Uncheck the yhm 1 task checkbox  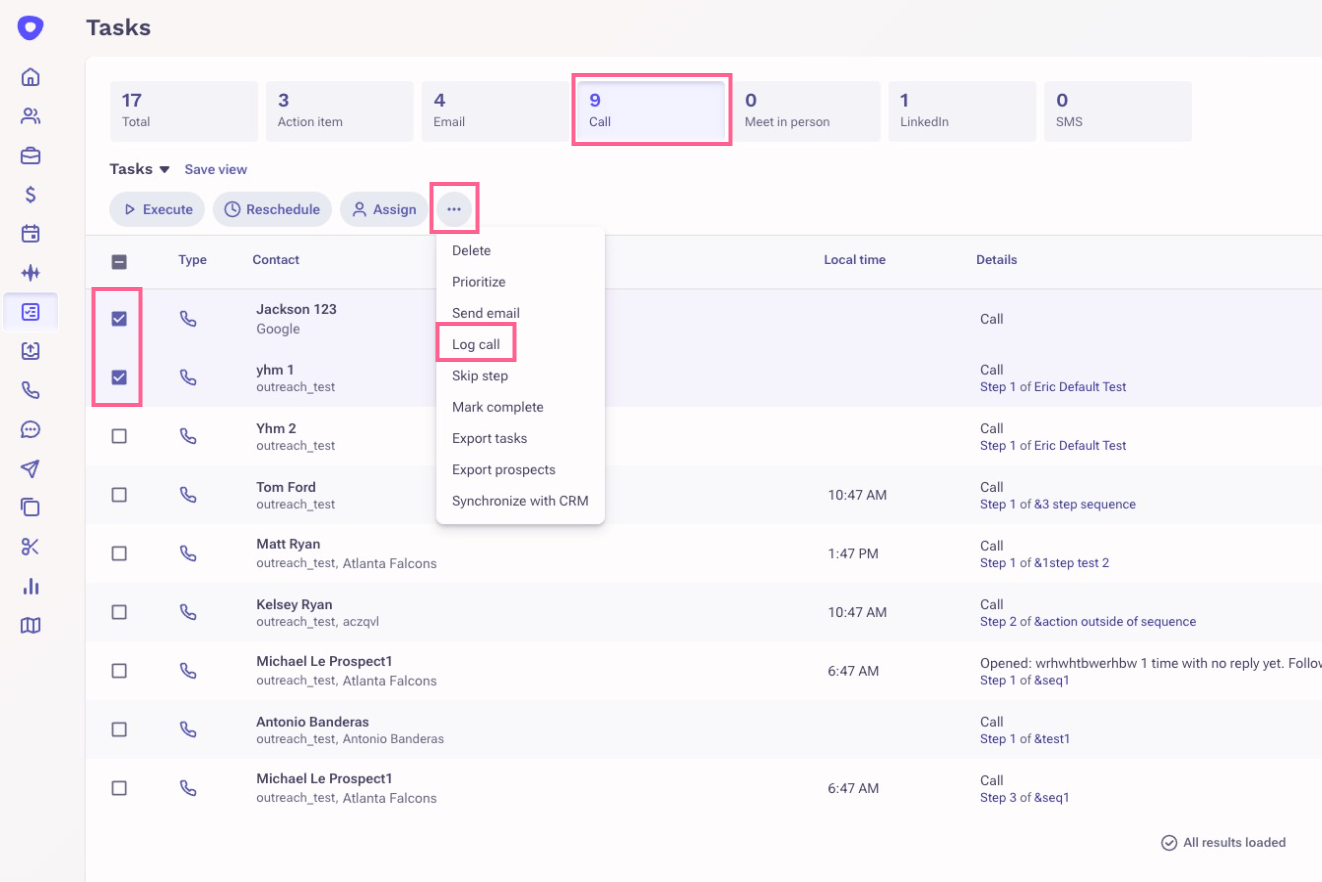pyautogui.click(x=119, y=377)
